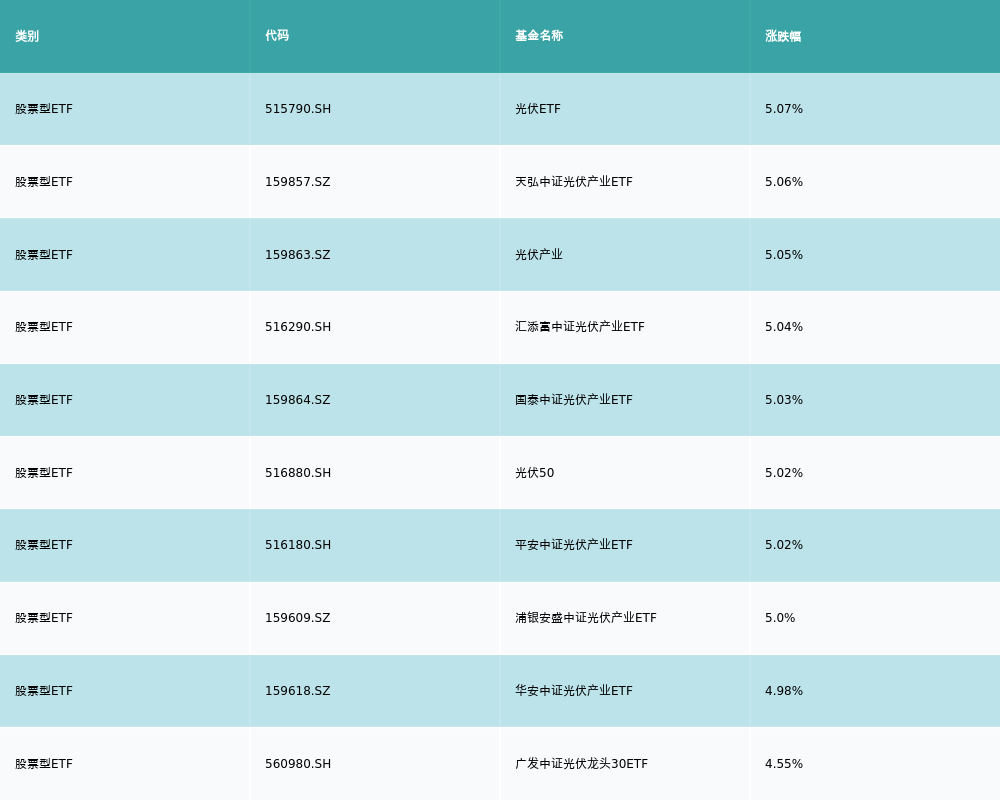Click 股票型ETF in the 159618.SZ row

click(44, 691)
